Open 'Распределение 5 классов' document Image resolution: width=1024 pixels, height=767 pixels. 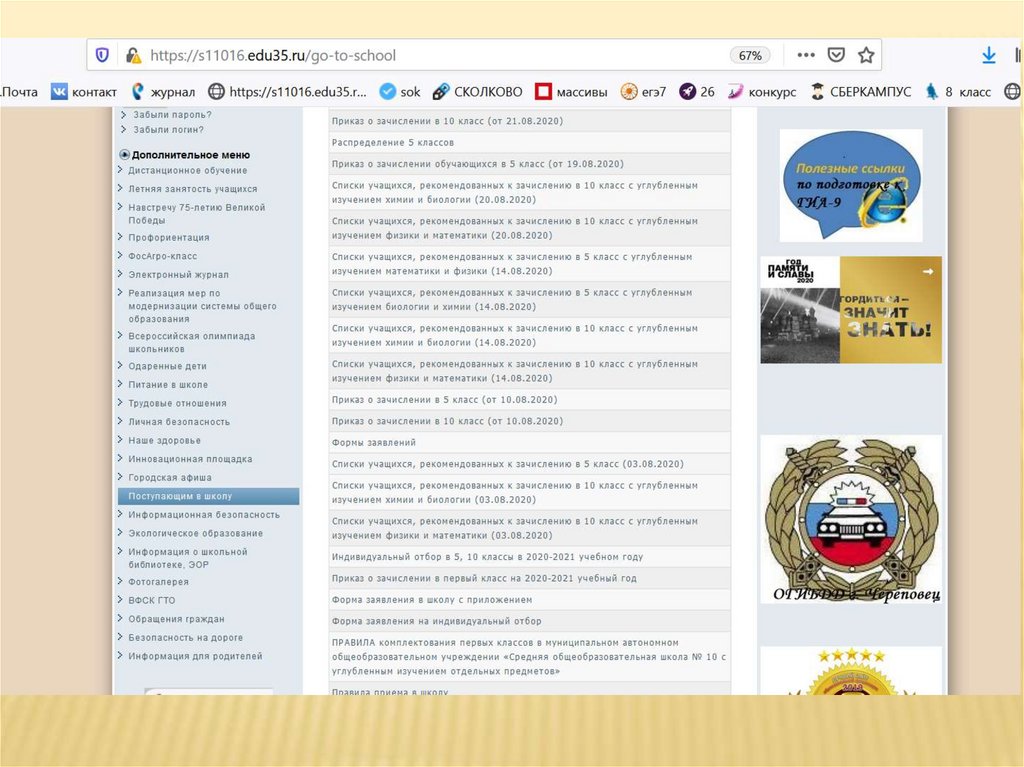[x=392, y=142]
